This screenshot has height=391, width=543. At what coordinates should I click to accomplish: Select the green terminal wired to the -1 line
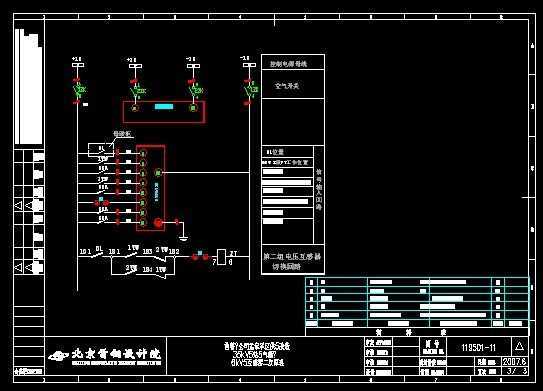pyautogui.click(x=158, y=172)
